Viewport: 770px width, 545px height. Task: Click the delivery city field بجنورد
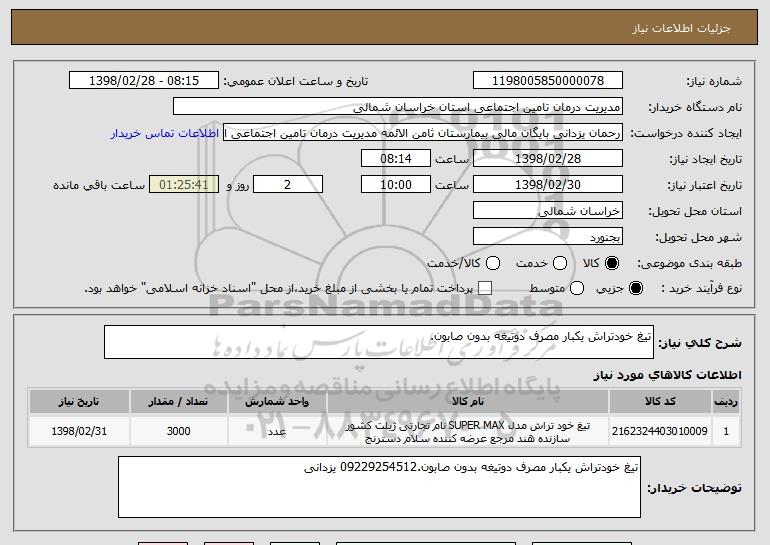click(x=548, y=237)
